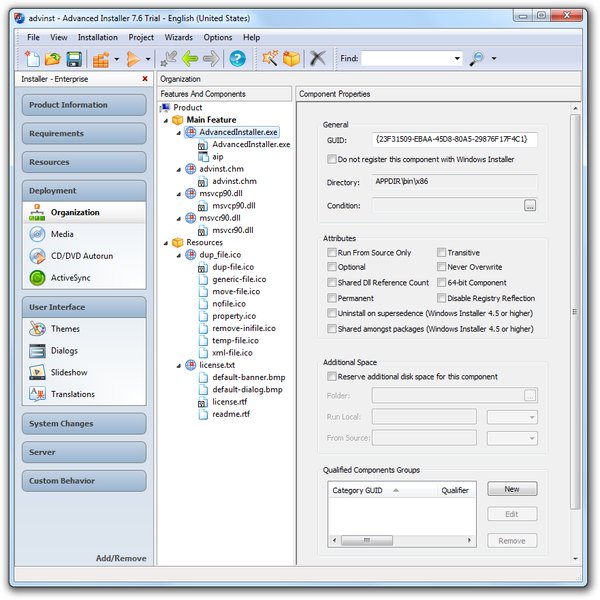
Task: Open Media page in sidebar
Action: click(84, 234)
